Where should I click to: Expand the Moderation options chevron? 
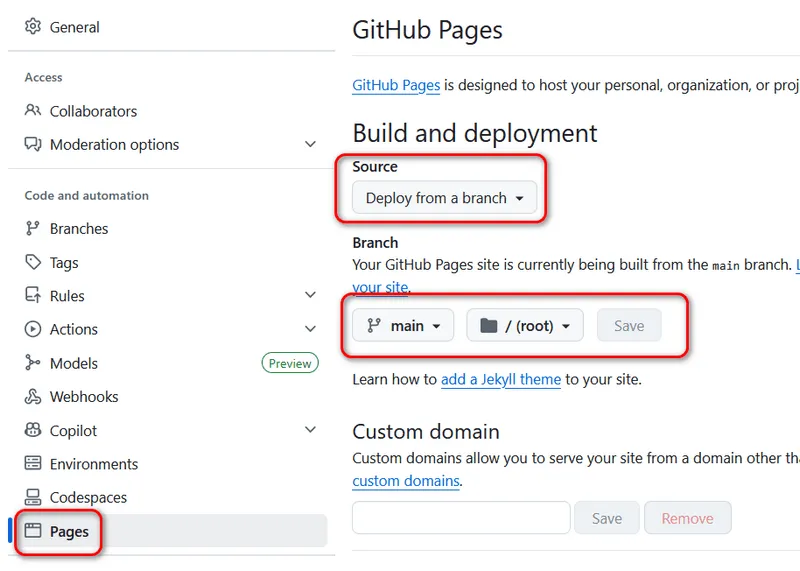click(x=310, y=145)
